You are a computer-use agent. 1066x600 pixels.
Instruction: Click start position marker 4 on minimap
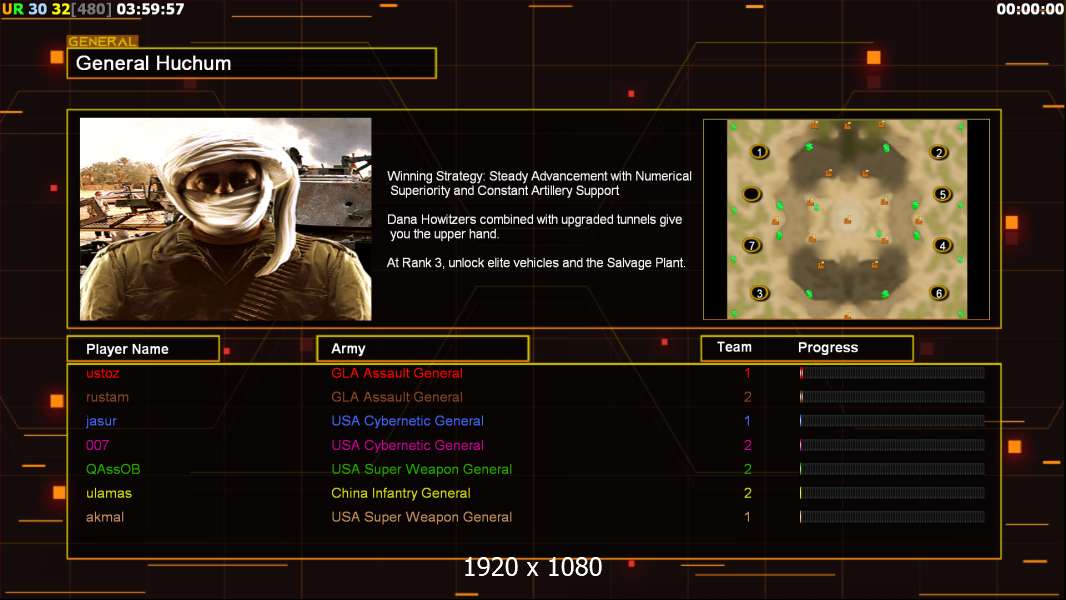(942, 245)
